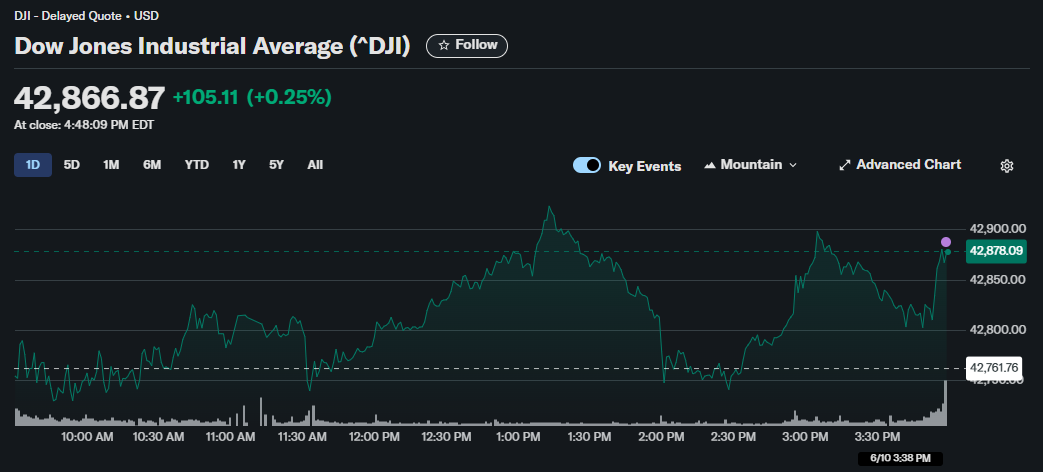Screen dimensions: 1043x472
Task: Click the At close 4:48:09 PM EDT text
Action: (84, 125)
